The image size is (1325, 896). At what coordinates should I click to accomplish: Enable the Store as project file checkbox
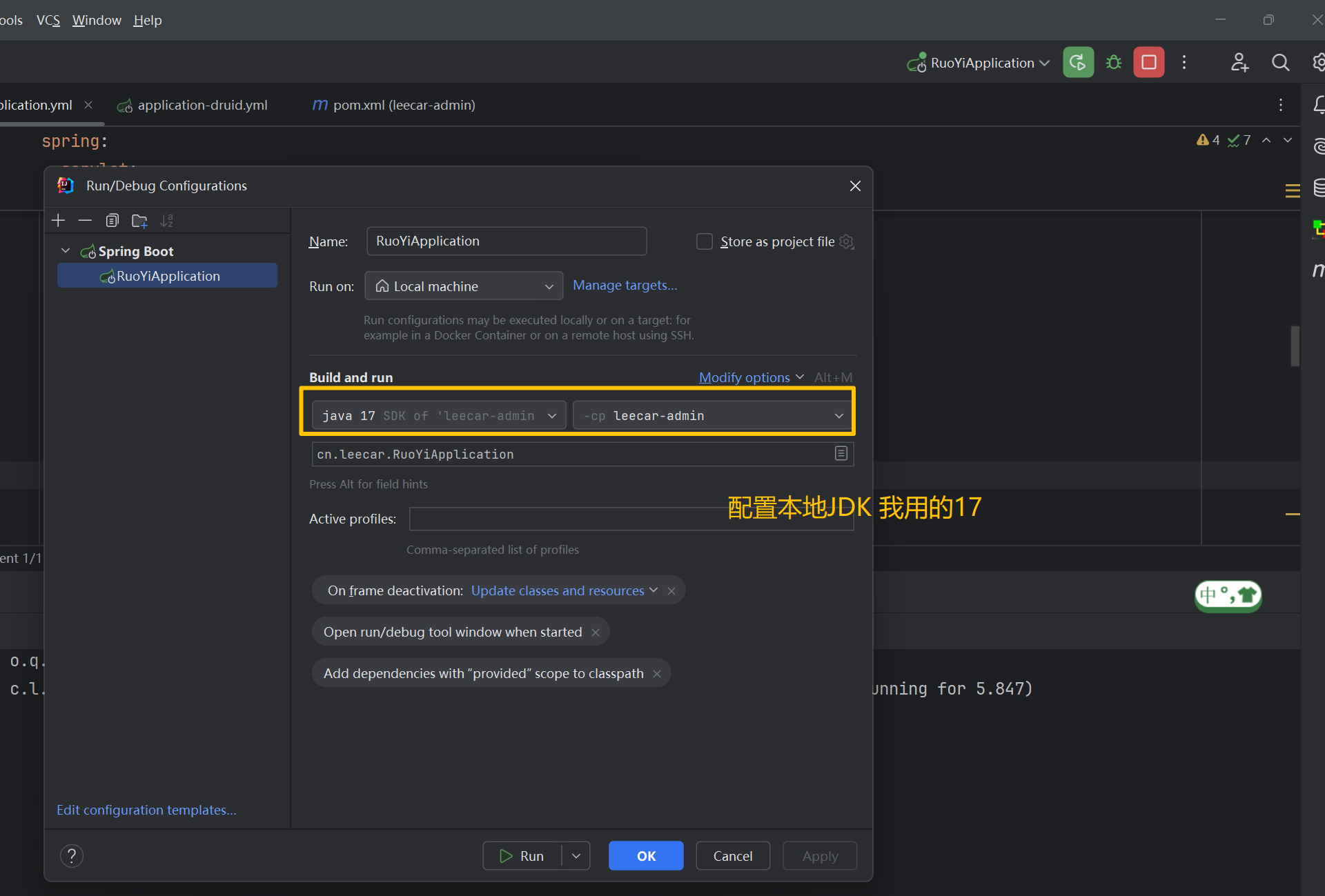coord(704,241)
